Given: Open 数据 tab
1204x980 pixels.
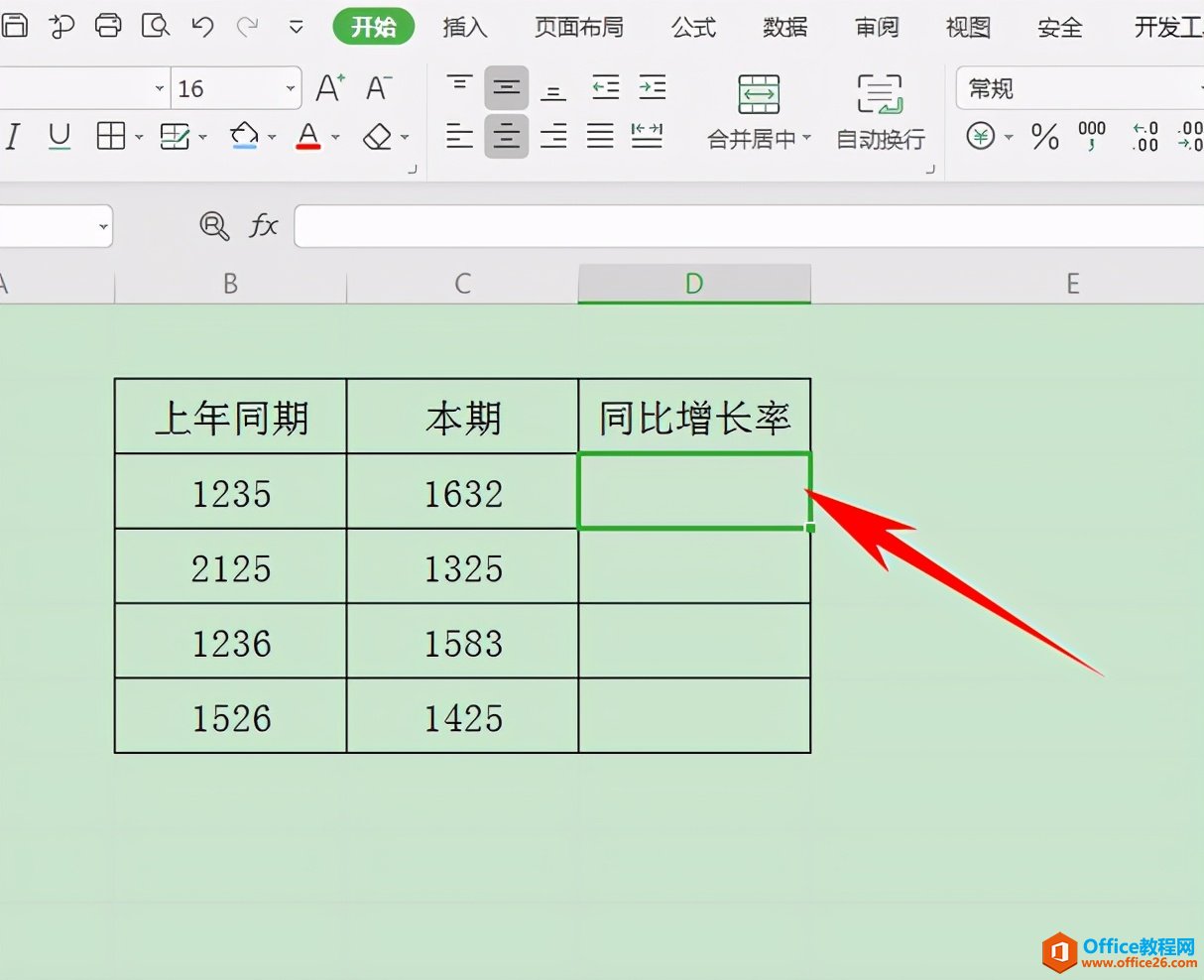Looking at the screenshot, I should pos(785,27).
